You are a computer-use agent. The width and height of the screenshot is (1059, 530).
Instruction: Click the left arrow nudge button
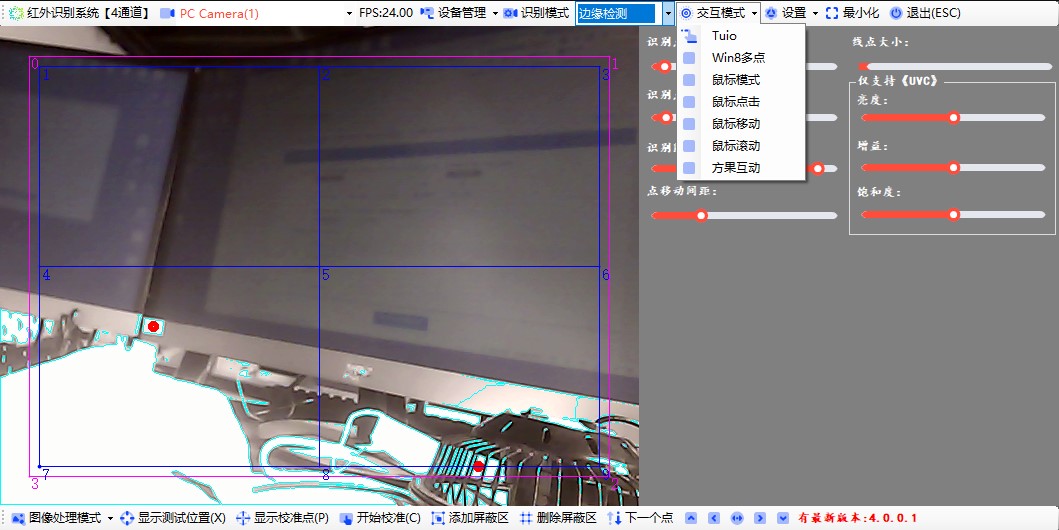point(714,518)
